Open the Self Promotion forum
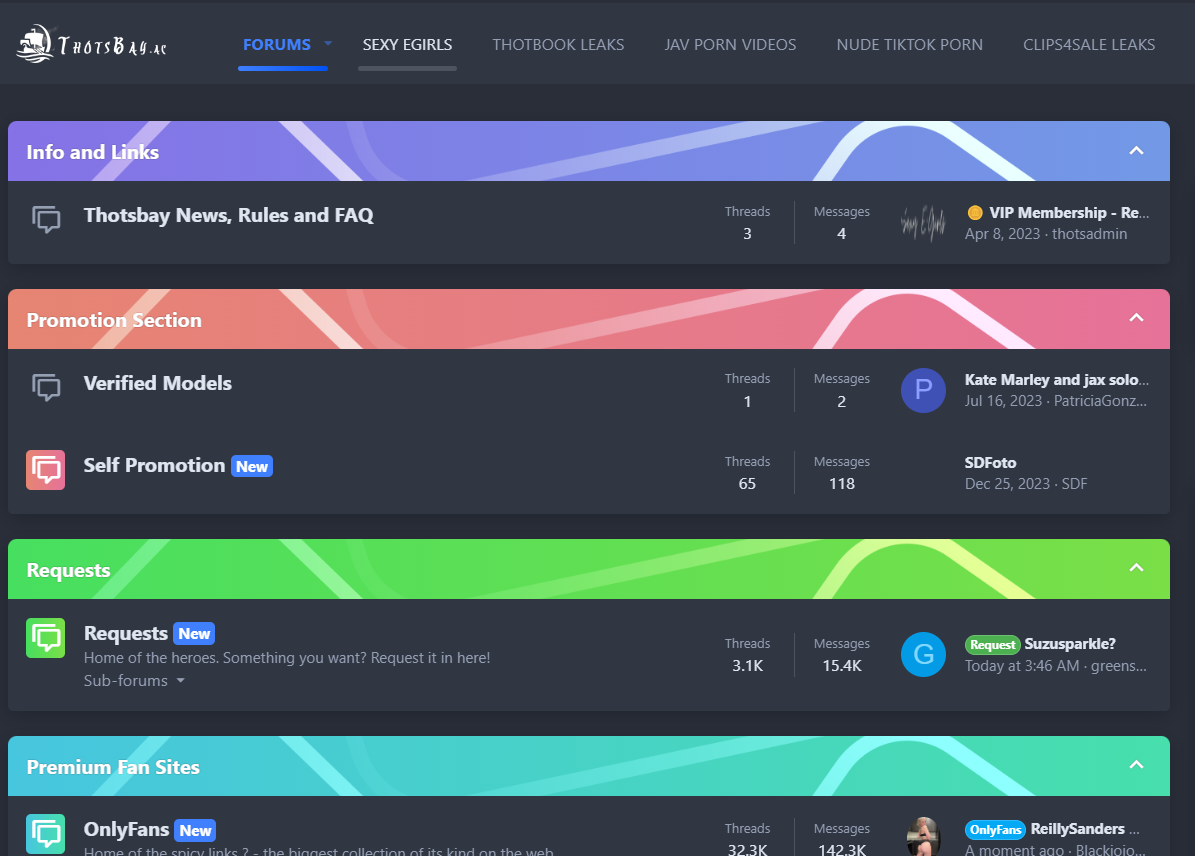Image resolution: width=1195 pixels, height=856 pixels. pos(154,466)
